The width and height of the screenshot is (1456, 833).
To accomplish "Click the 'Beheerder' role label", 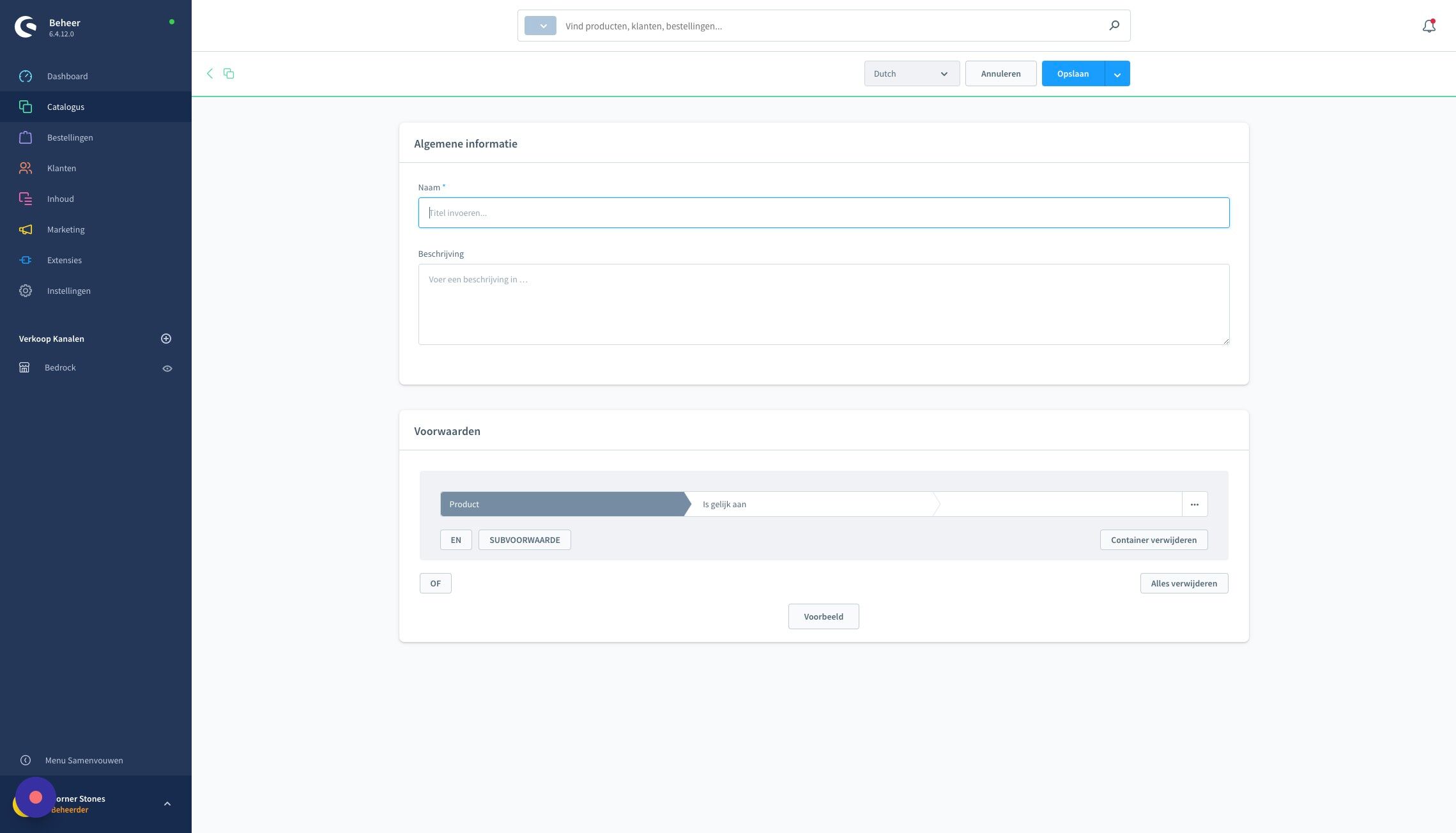I will pos(70,810).
